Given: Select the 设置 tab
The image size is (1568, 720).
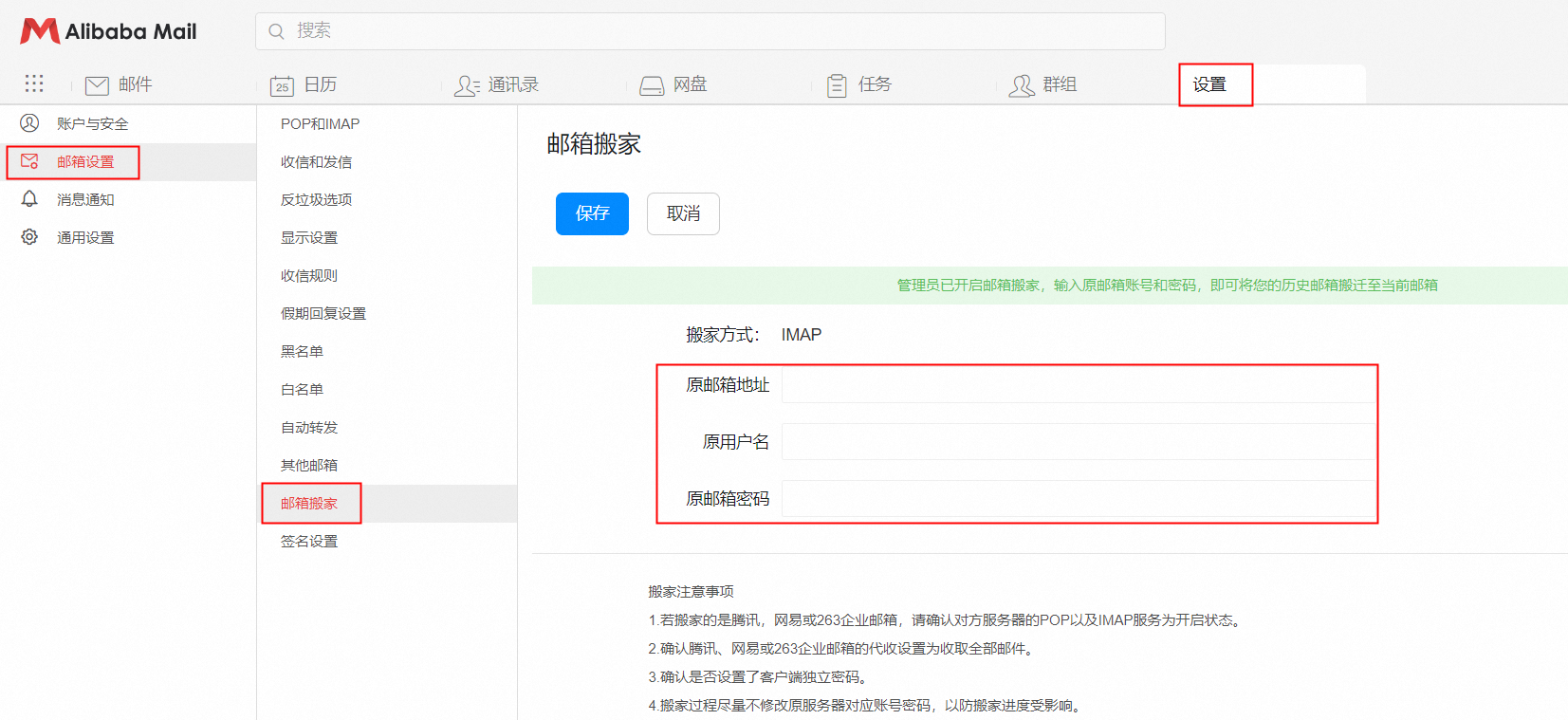Looking at the screenshot, I should click(x=1210, y=84).
